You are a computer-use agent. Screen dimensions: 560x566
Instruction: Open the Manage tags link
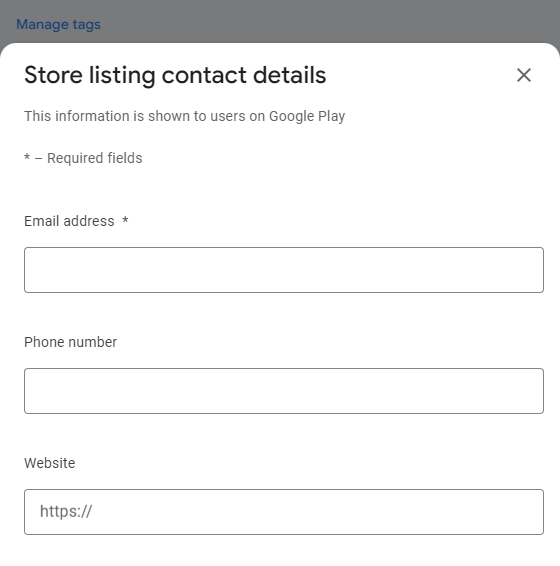pyautogui.click(x=58, y=25)
